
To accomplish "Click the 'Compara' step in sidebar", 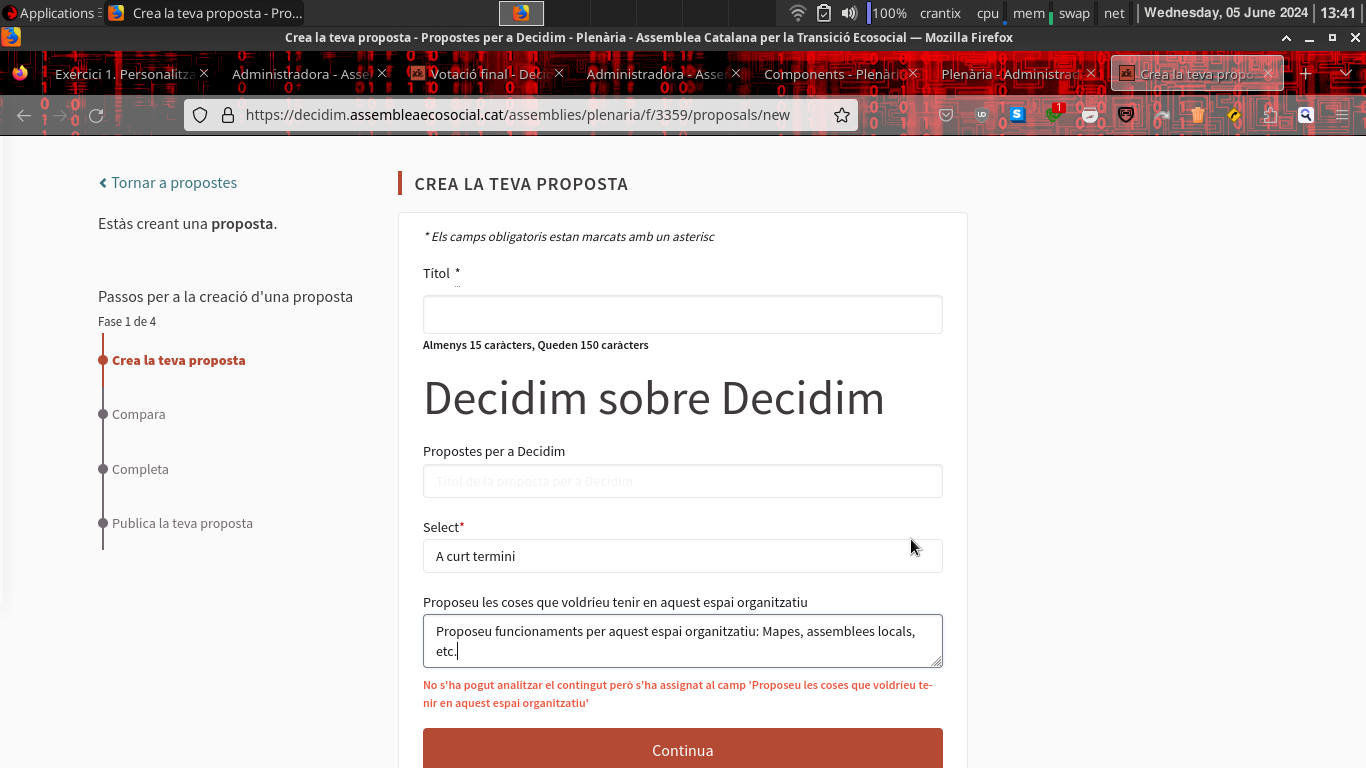I will [x=139, y=414].
